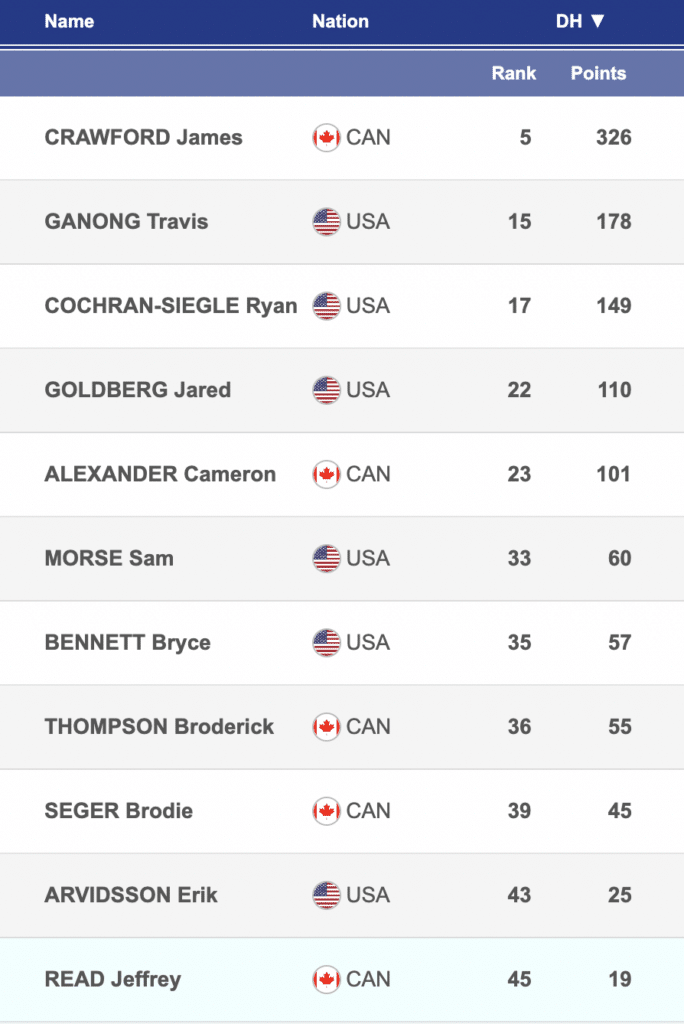Click USA flag in Cochran-Siegle row

(x=326, y=306)
